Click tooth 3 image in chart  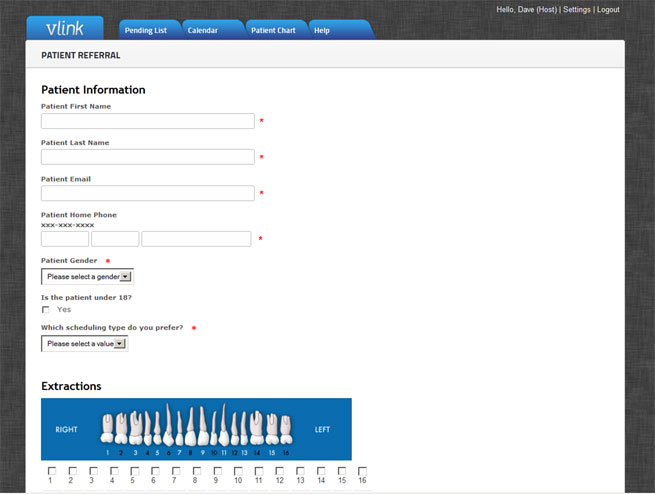(136, 428)
